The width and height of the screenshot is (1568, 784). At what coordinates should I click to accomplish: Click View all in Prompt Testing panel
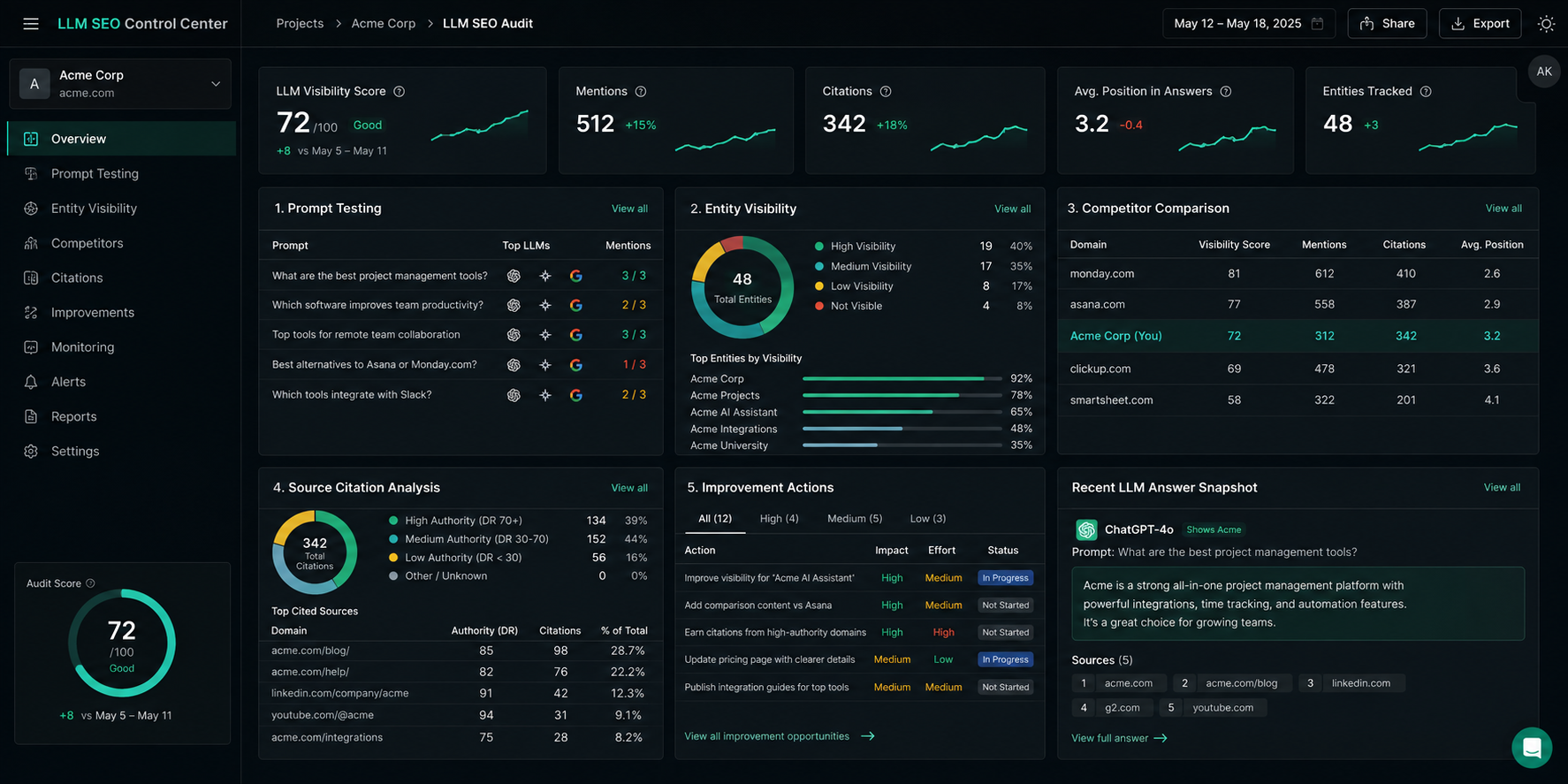click(x=629, y=209)
